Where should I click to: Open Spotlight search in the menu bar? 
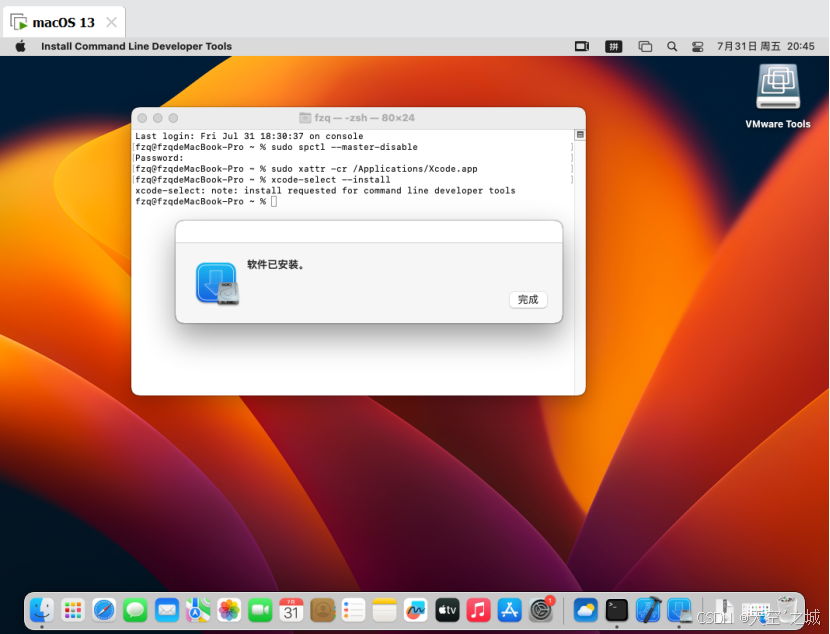coord(672,47)
